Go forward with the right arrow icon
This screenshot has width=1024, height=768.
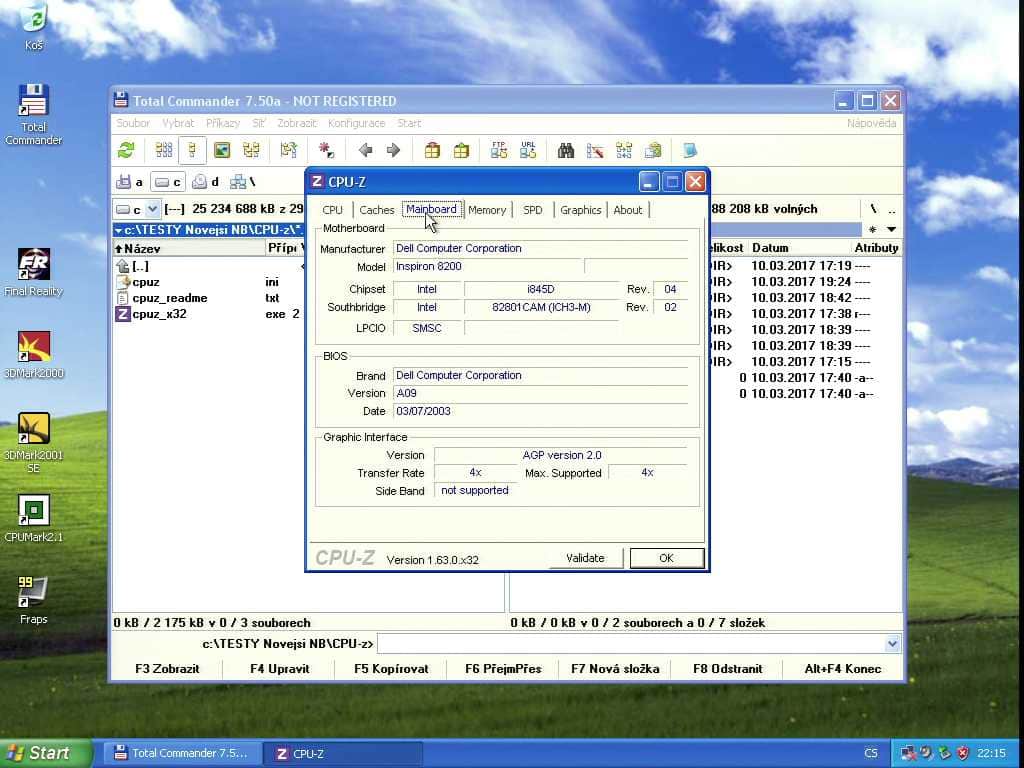pyautogui.click(x=393, y=151)
